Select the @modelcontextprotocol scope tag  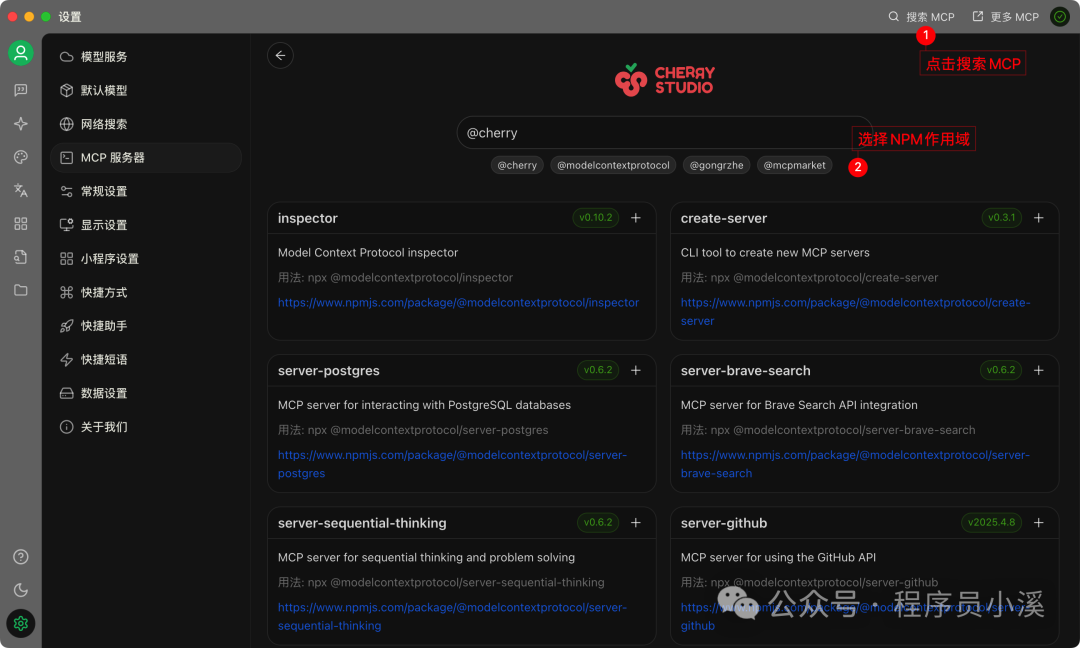coord(613,165)
